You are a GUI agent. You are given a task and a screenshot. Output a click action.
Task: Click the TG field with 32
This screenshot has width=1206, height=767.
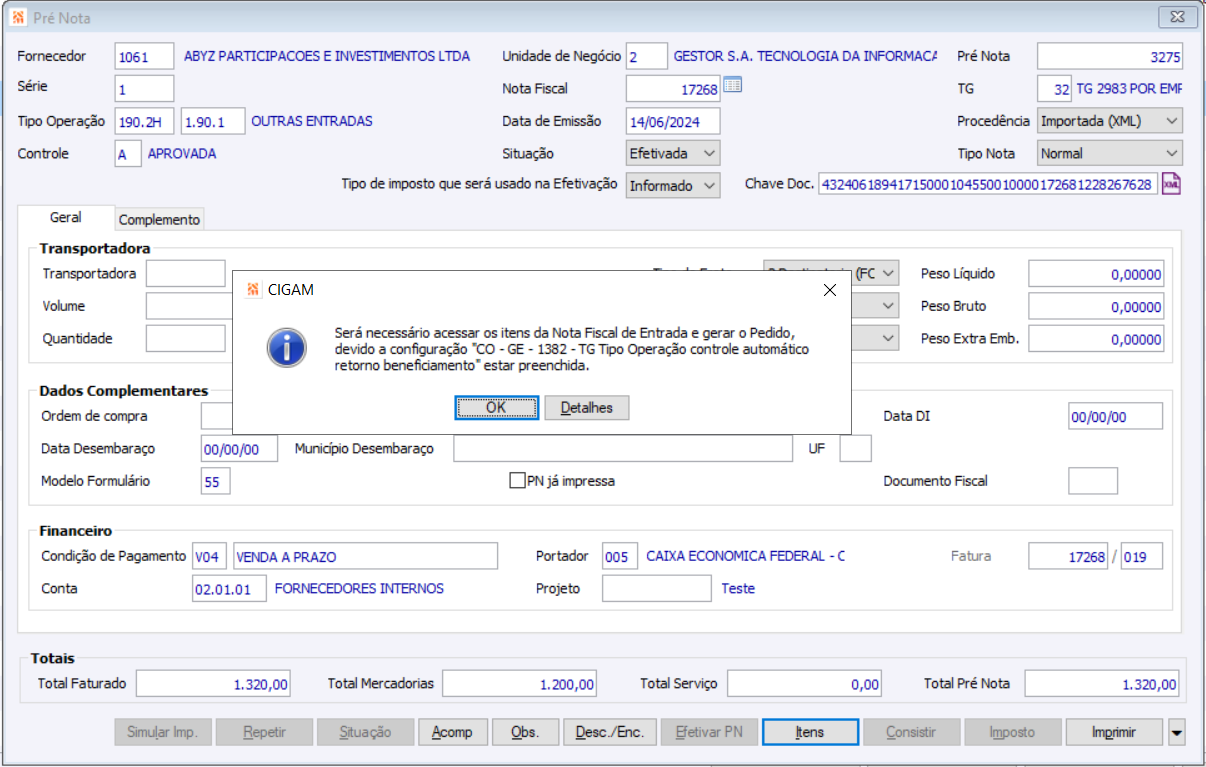[1054, 88]
